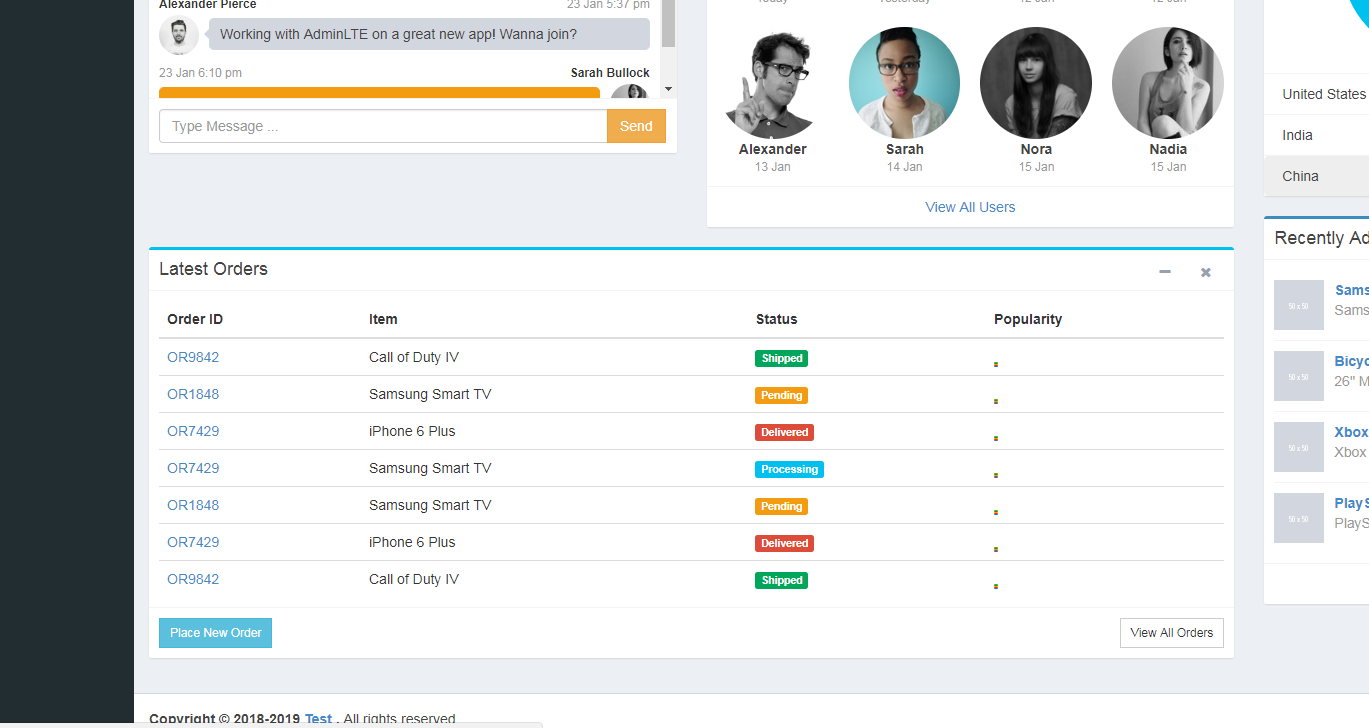Open View All Orders
Image resolution: width=1369 pixels, height=728 pixels.
1171,632
